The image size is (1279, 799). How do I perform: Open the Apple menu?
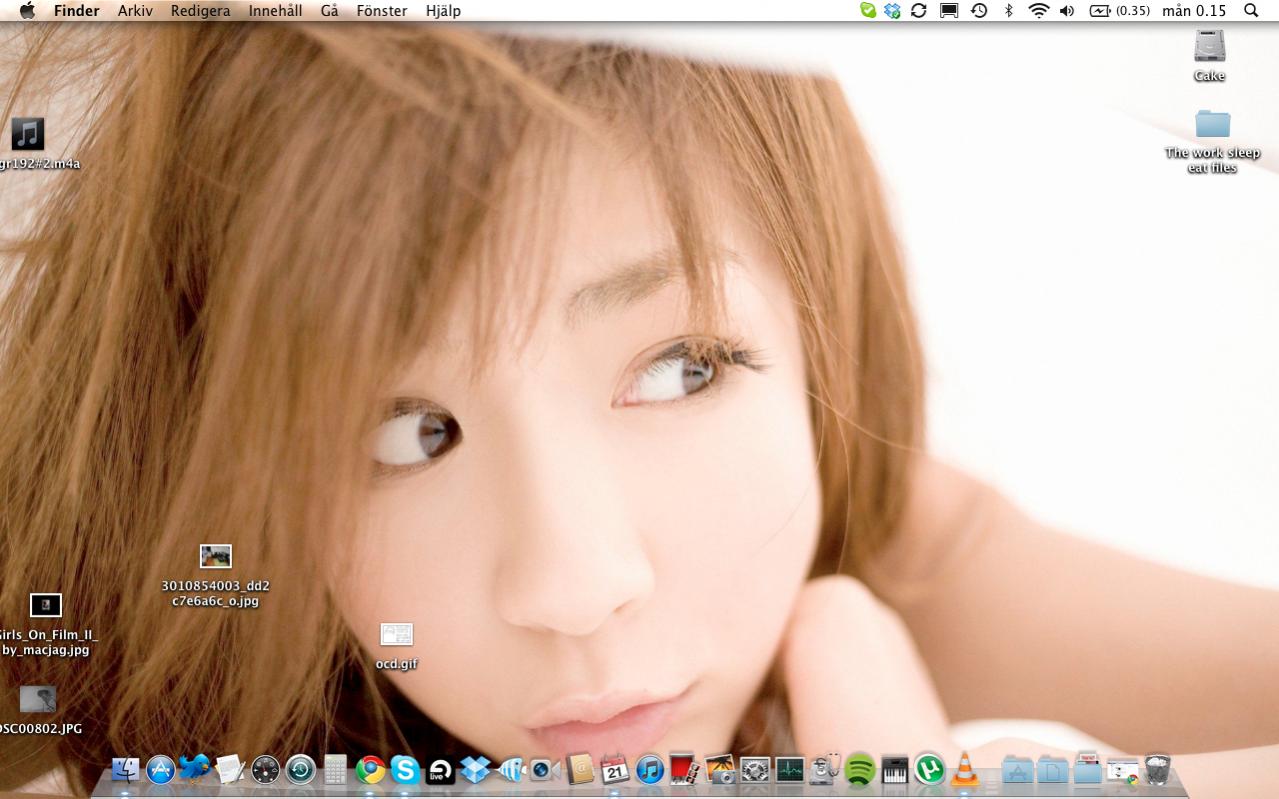tap(27, 11)
